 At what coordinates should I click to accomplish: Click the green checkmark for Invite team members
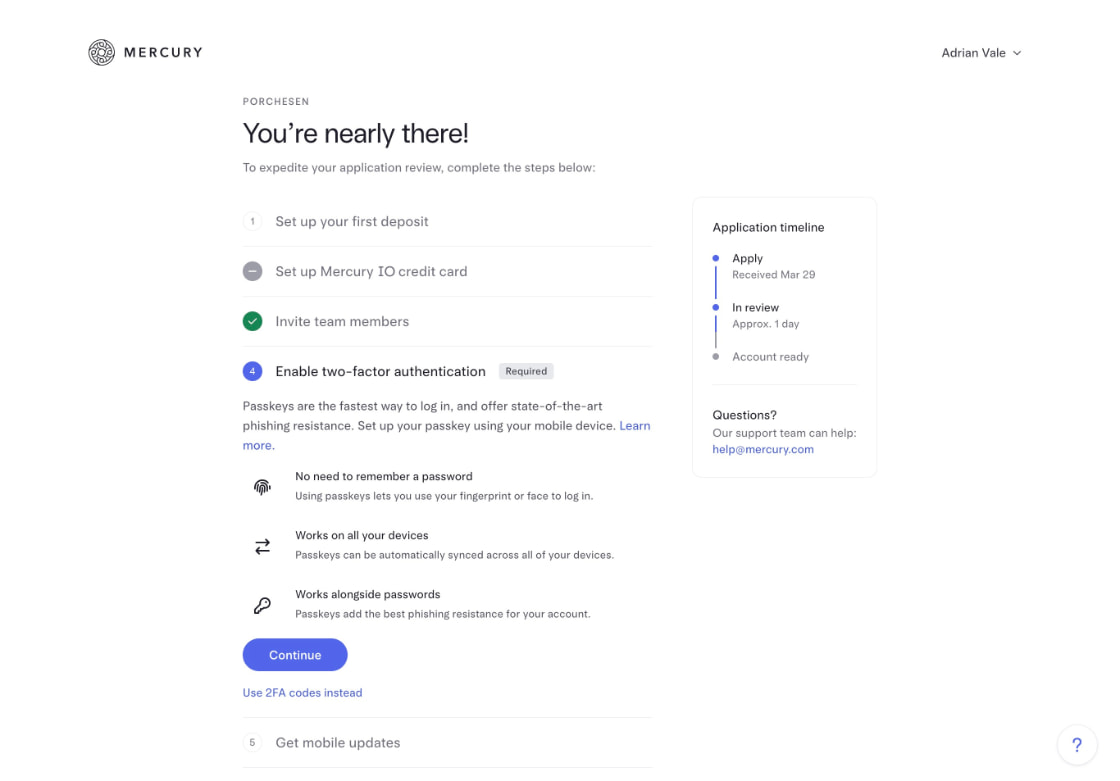pos(252,322)
